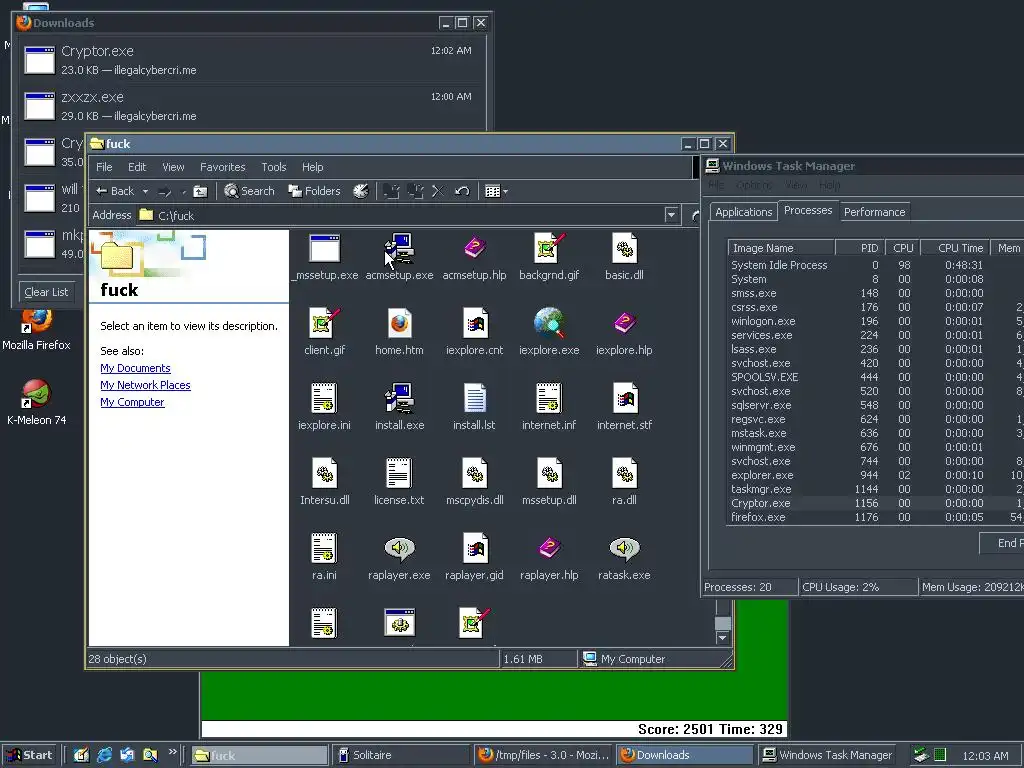Viewport: 1024px width, 768px height.
Task: Select acmsetup.exe in the folder window
Action: tap(399, 257)
